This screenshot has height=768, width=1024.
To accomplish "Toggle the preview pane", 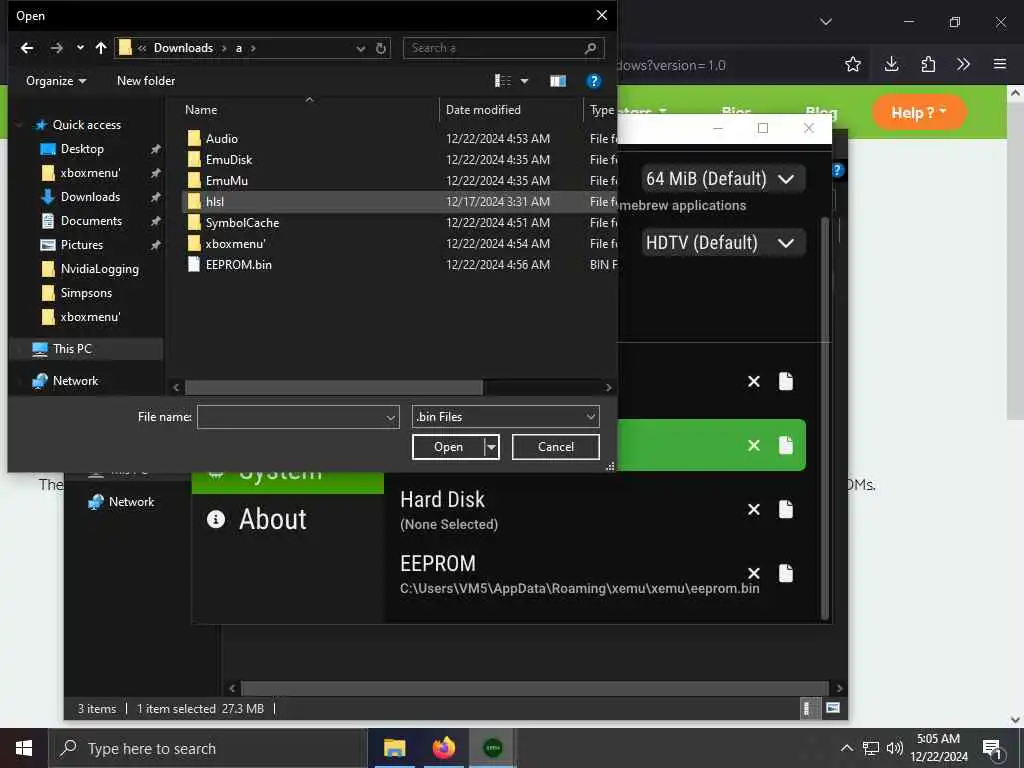I will pos(557,81).
